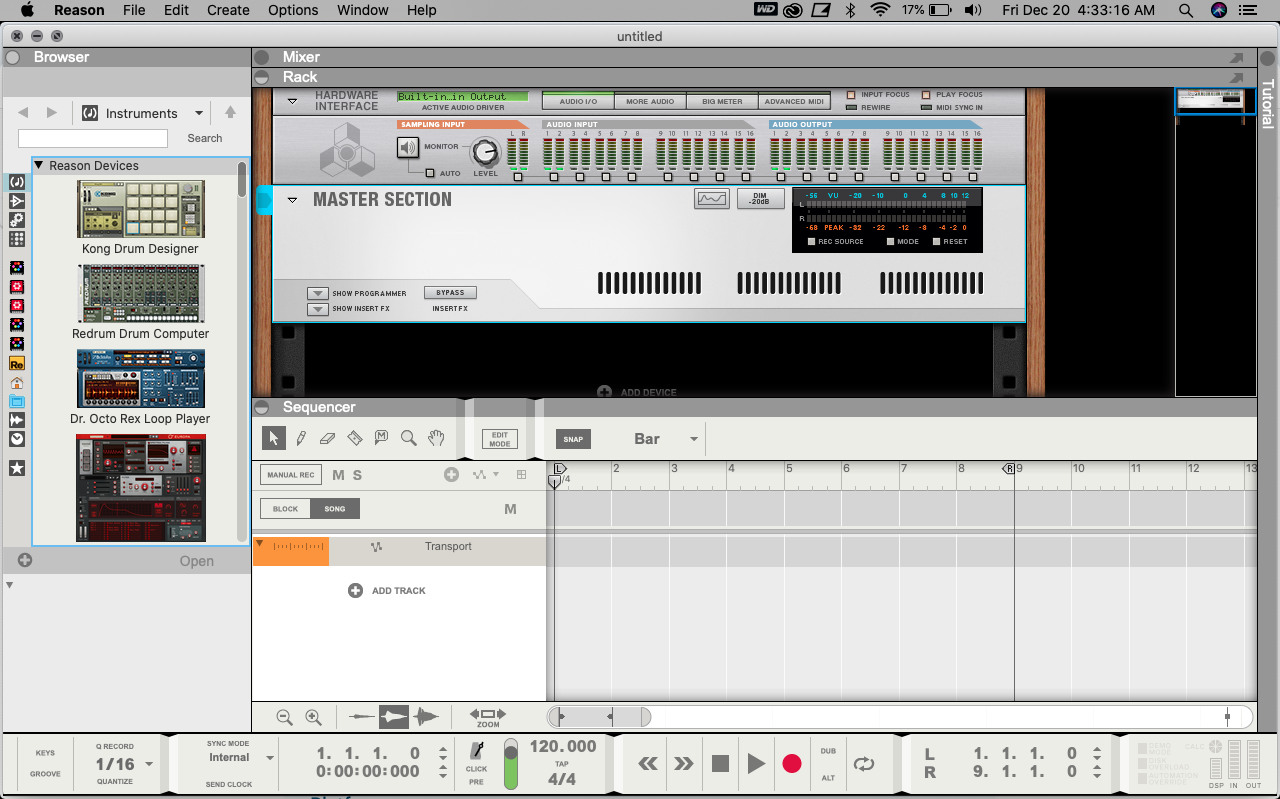1280x799 pixels.
Task: Open the Create menu
Action: [x=228, y=10]
